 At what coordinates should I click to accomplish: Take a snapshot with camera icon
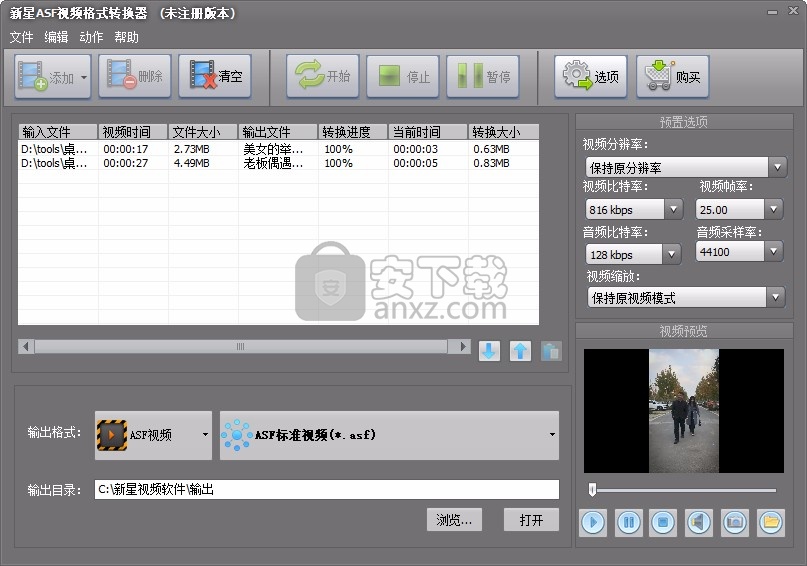pyautogui.click(x=735, y=523)
